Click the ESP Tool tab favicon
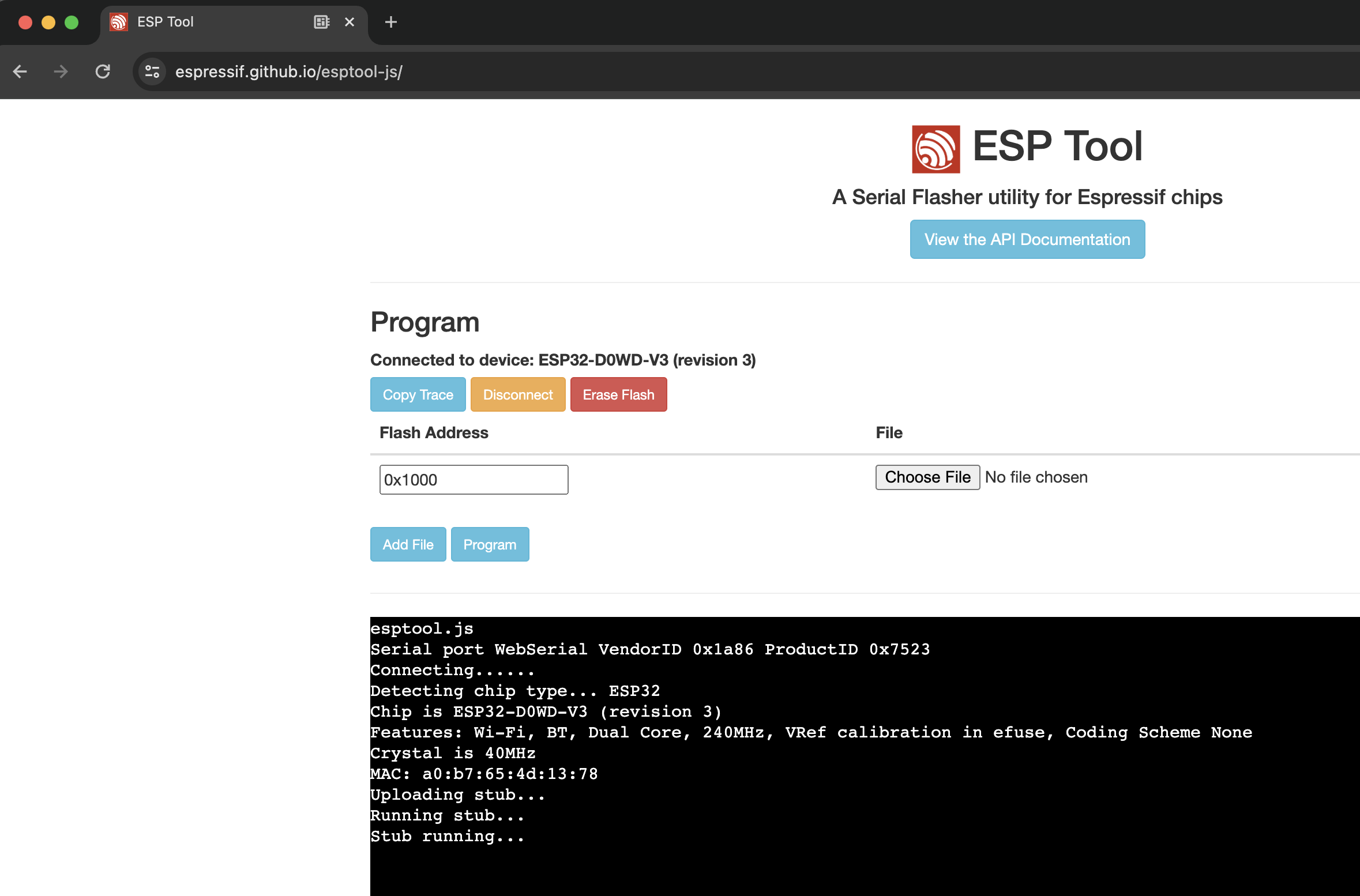 (119, 22)
